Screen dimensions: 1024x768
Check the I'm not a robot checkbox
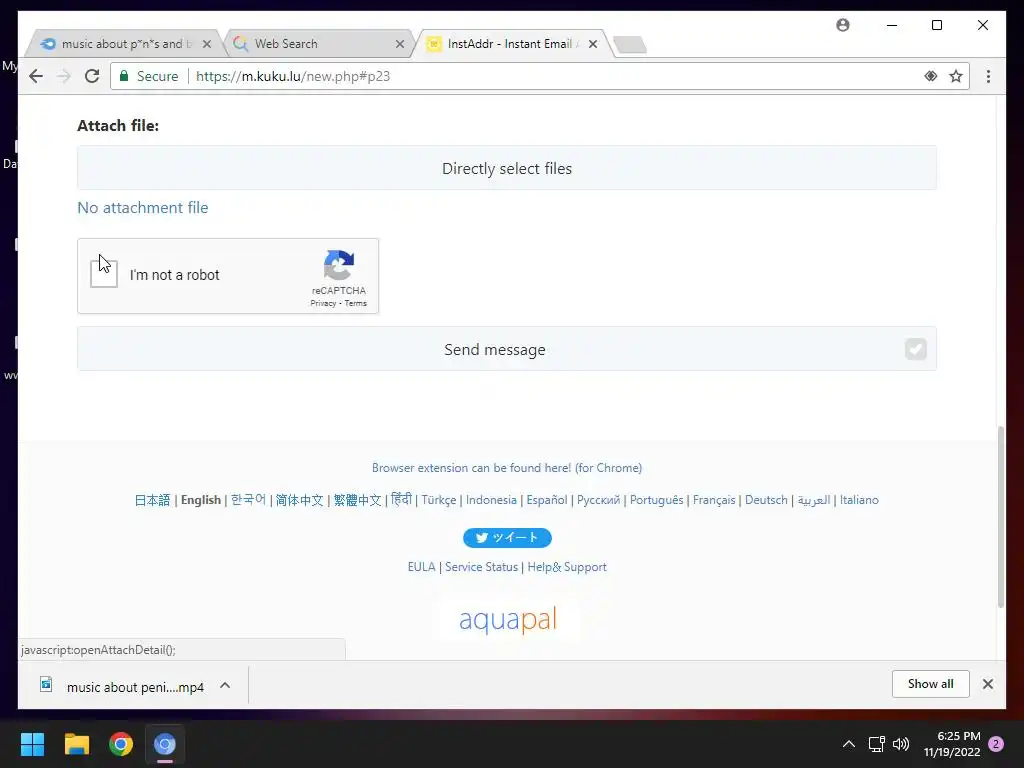[x=104, y=274]
